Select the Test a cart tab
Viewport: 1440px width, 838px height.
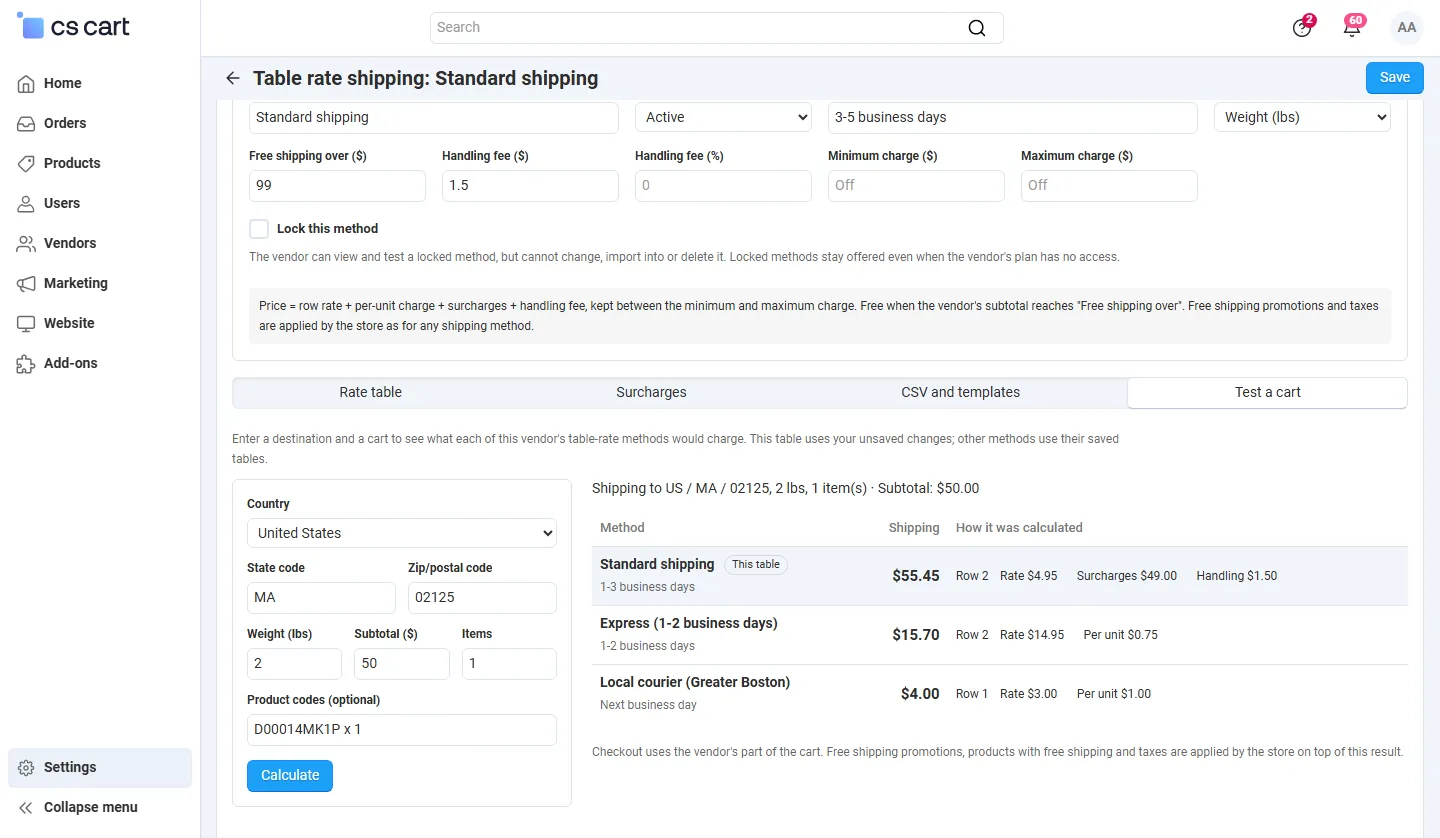pyautogui.click(x=1267, y=392)
